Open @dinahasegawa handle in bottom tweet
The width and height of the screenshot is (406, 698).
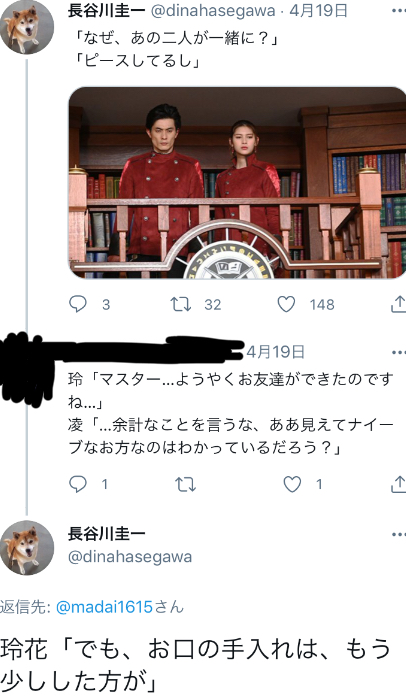tap(130, 557)
